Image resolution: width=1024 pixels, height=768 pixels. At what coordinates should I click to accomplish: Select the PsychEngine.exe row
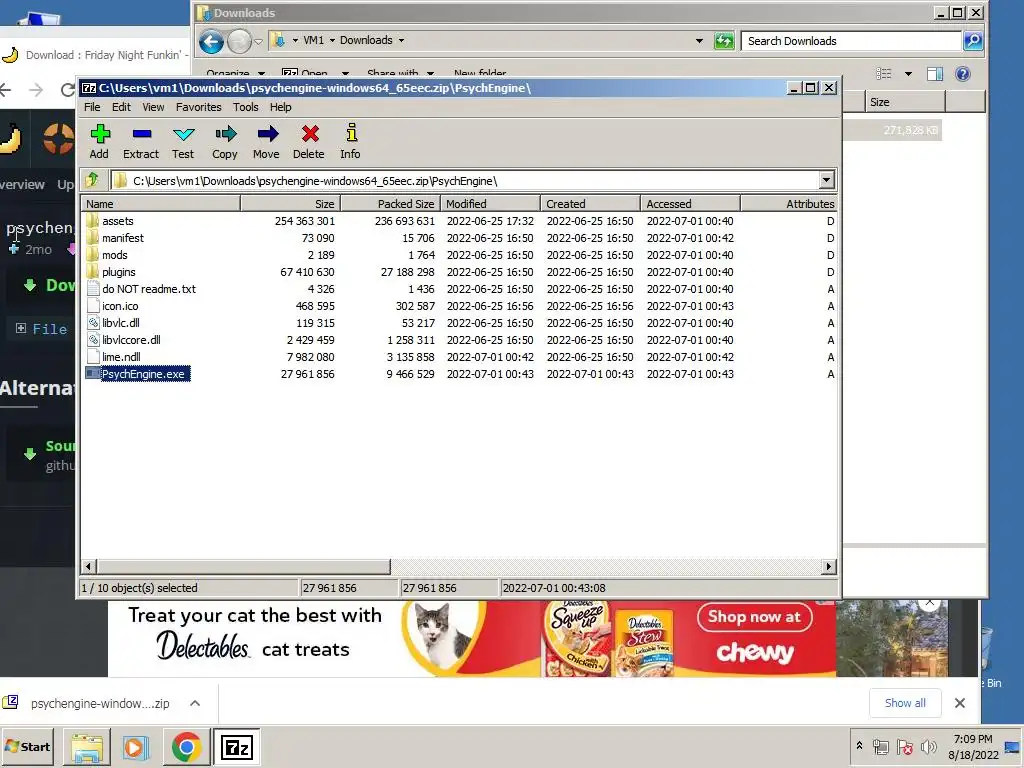(460, 374)
